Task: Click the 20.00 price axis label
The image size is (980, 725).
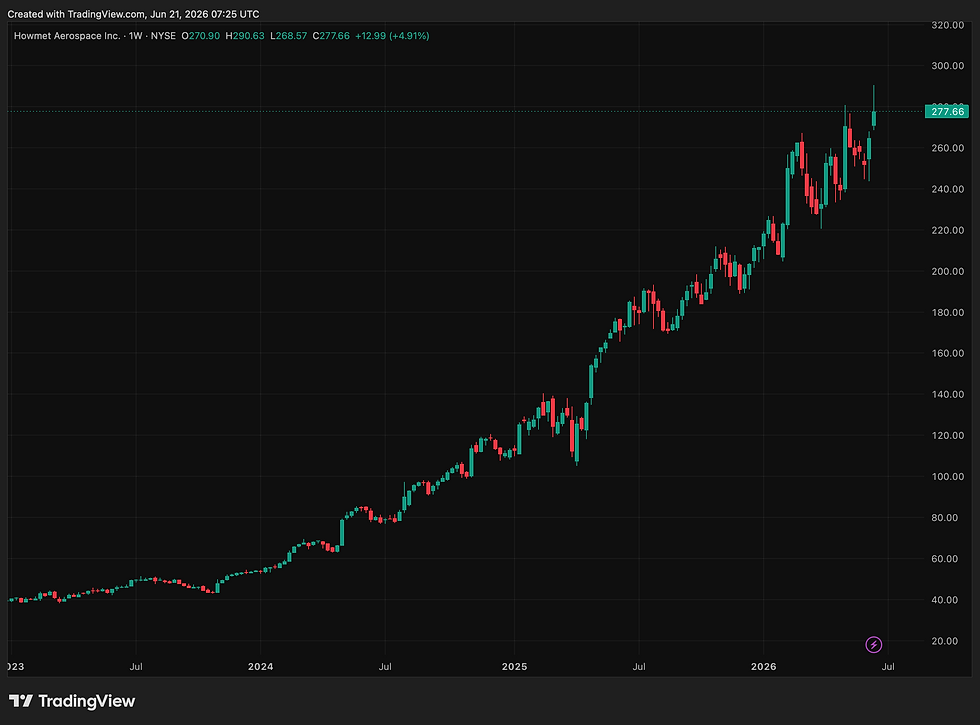Action: pos(944,641)
